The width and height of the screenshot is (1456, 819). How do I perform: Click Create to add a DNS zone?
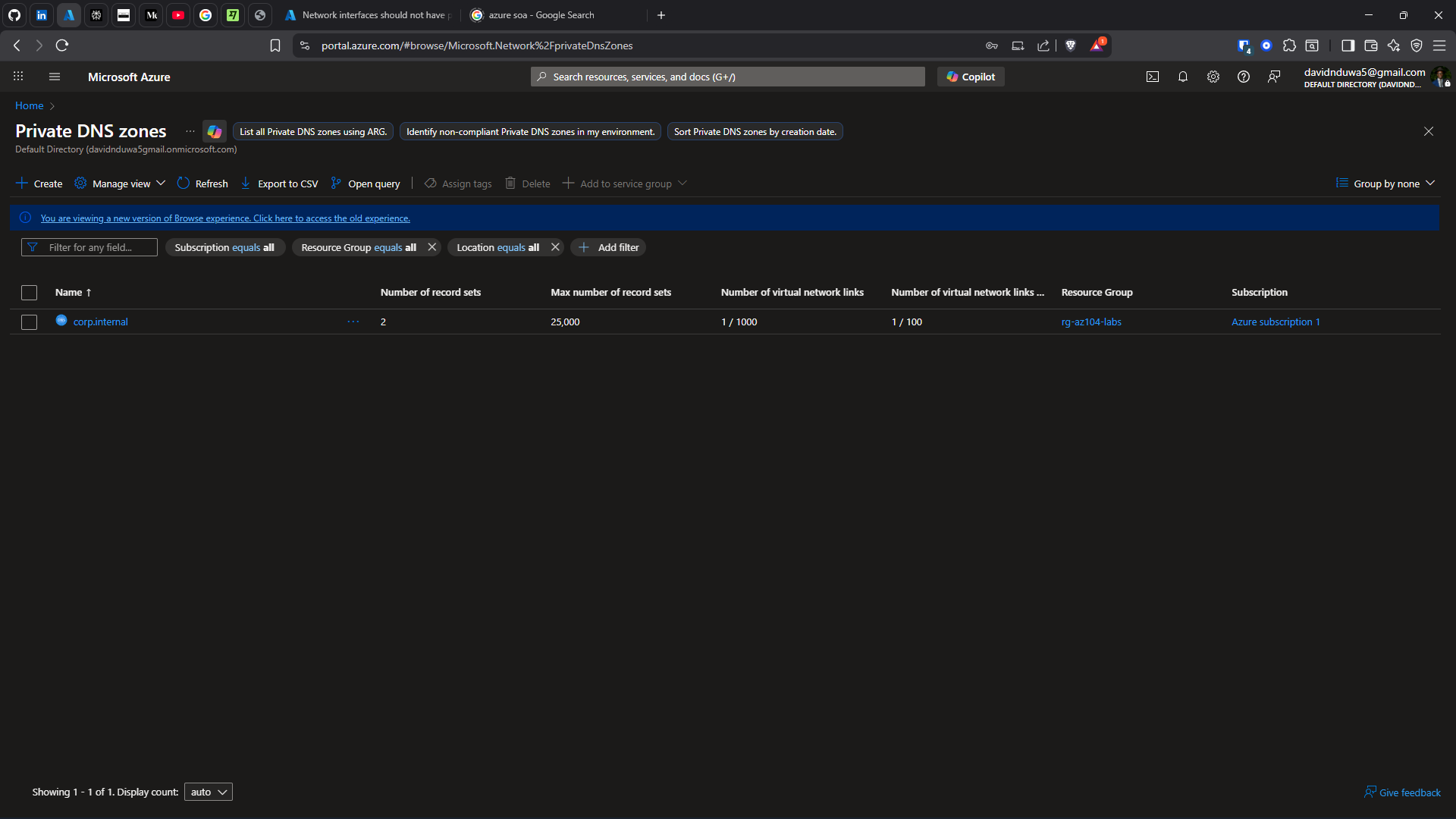39,184
